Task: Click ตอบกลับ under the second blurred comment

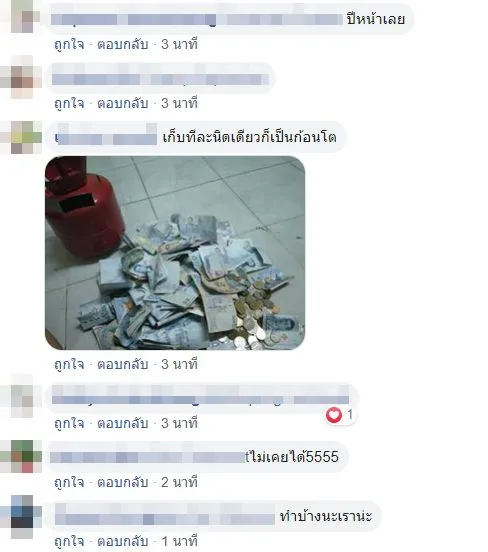Action: pyautogui.click(x=123, y=103)
